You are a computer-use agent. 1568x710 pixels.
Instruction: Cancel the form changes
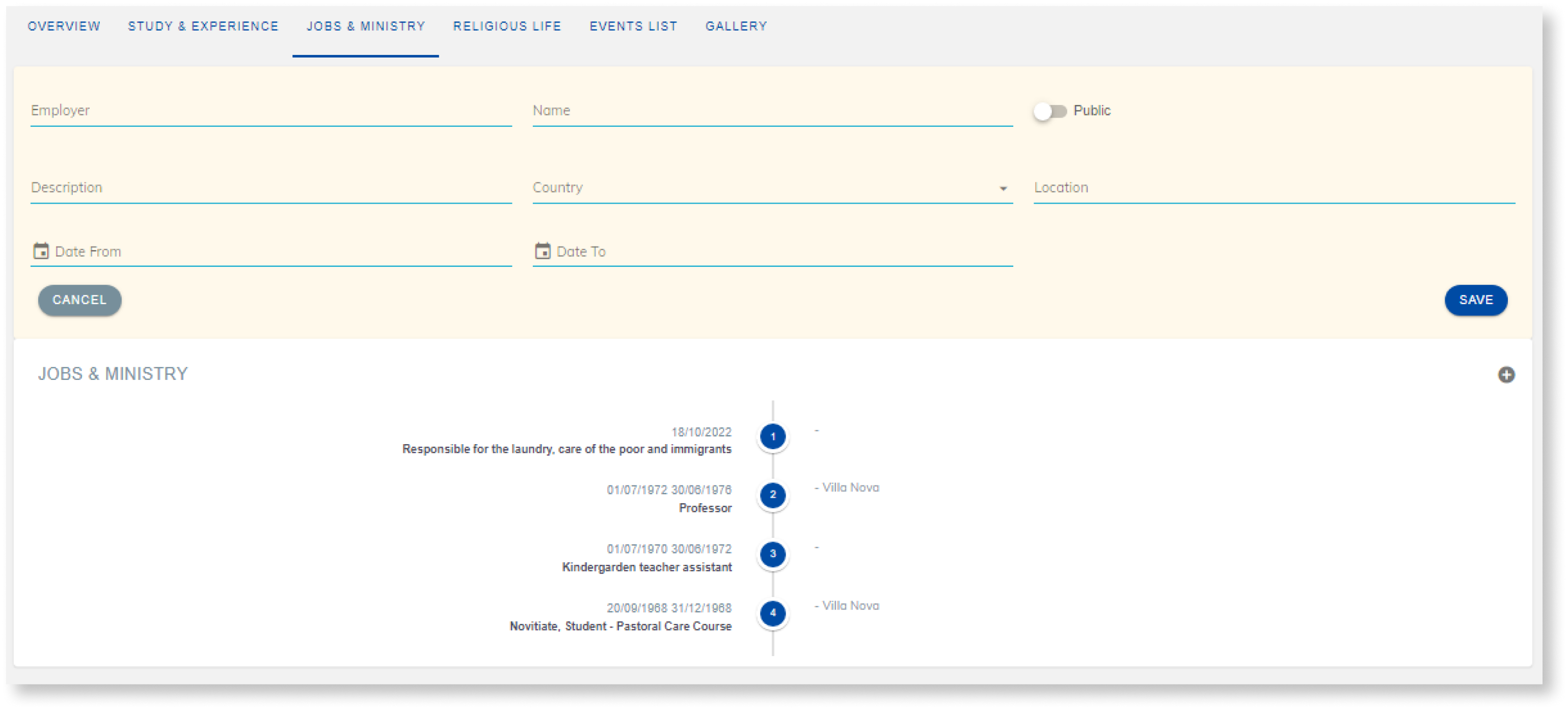79,300
